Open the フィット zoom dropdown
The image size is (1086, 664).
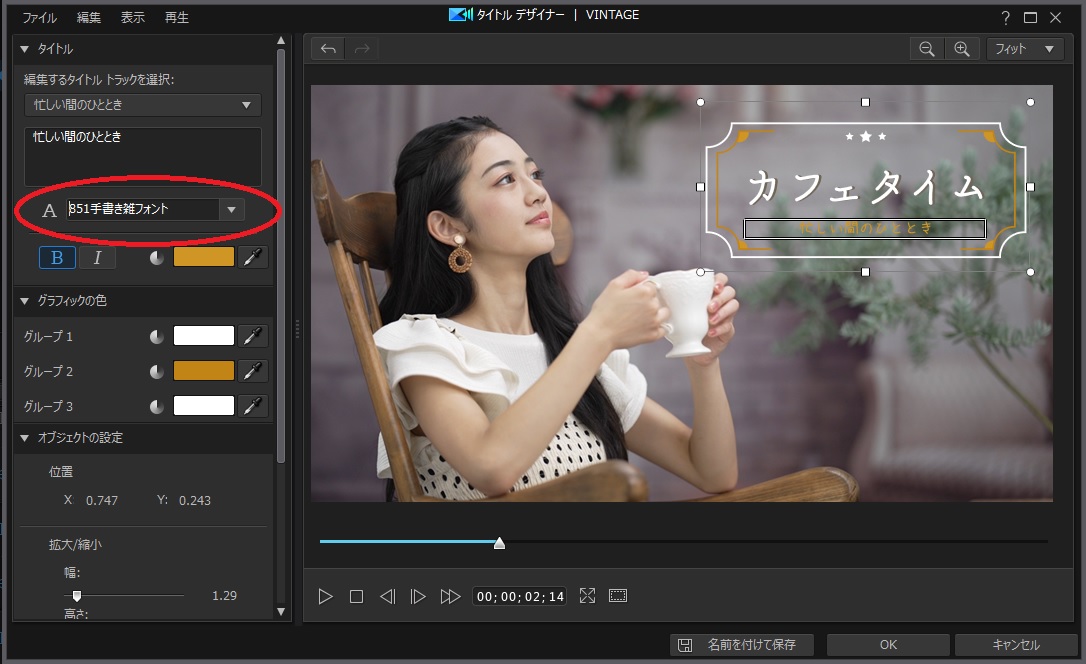[x=1024, y=49]
